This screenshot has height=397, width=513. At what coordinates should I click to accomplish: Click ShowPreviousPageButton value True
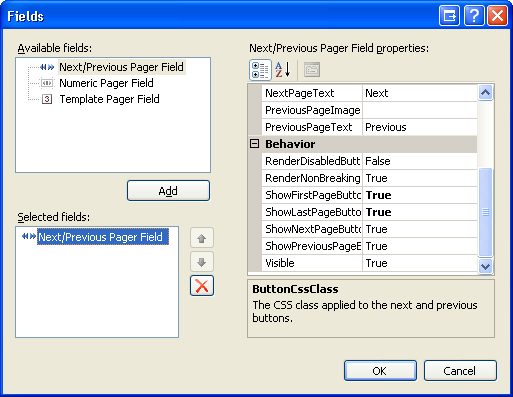pyautogui.click(x=420, y=246)
